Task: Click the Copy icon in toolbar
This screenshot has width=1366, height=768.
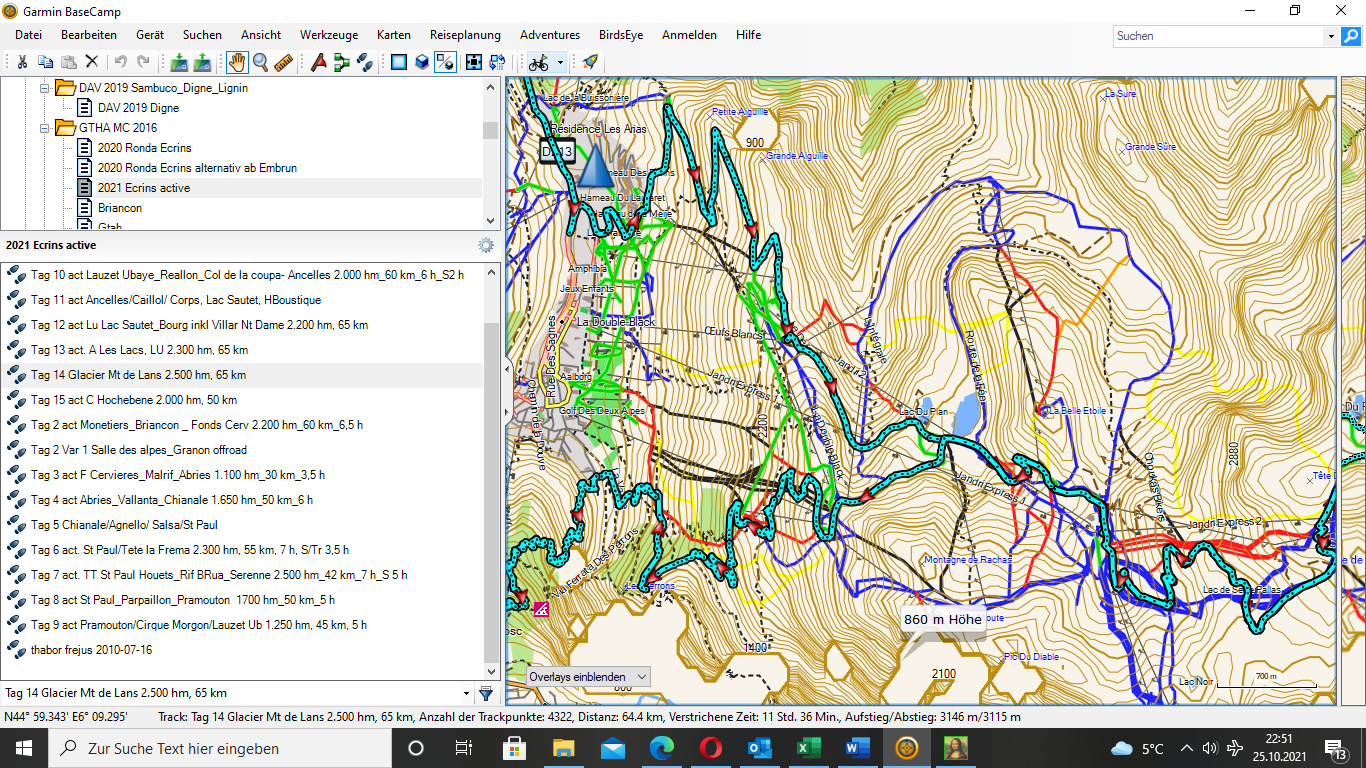Action: [x=45, y=62]
